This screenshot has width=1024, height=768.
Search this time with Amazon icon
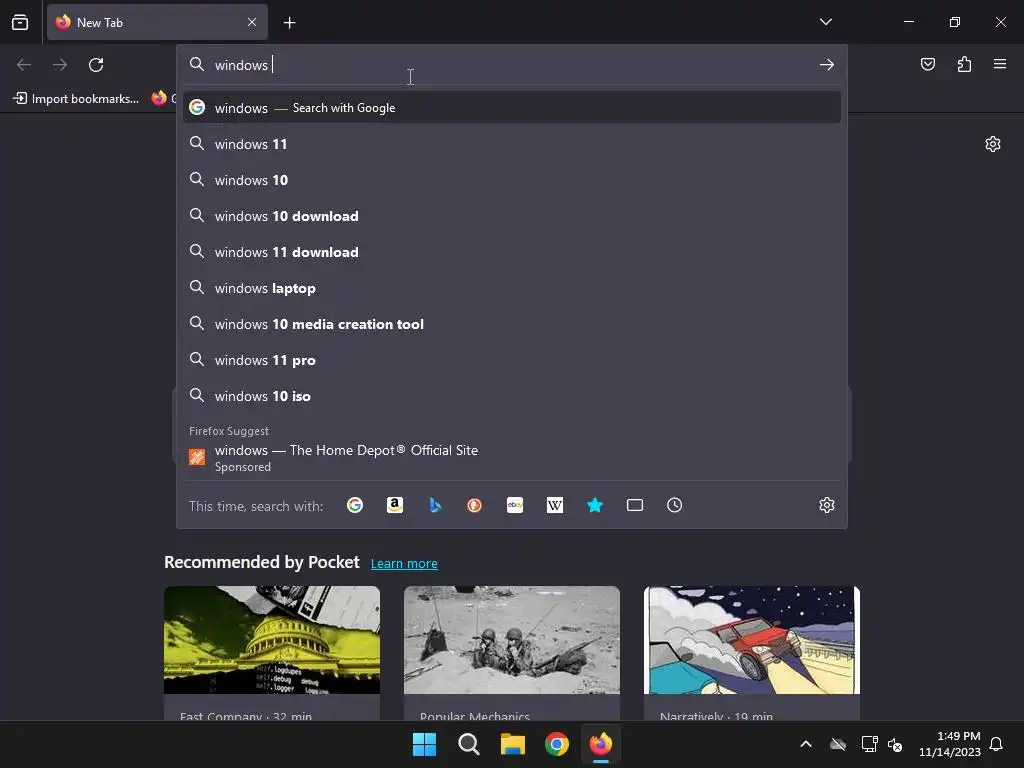394,505
